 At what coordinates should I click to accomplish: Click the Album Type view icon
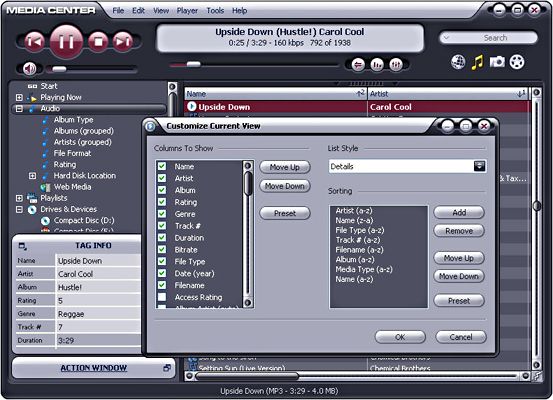tap(45, 120)
